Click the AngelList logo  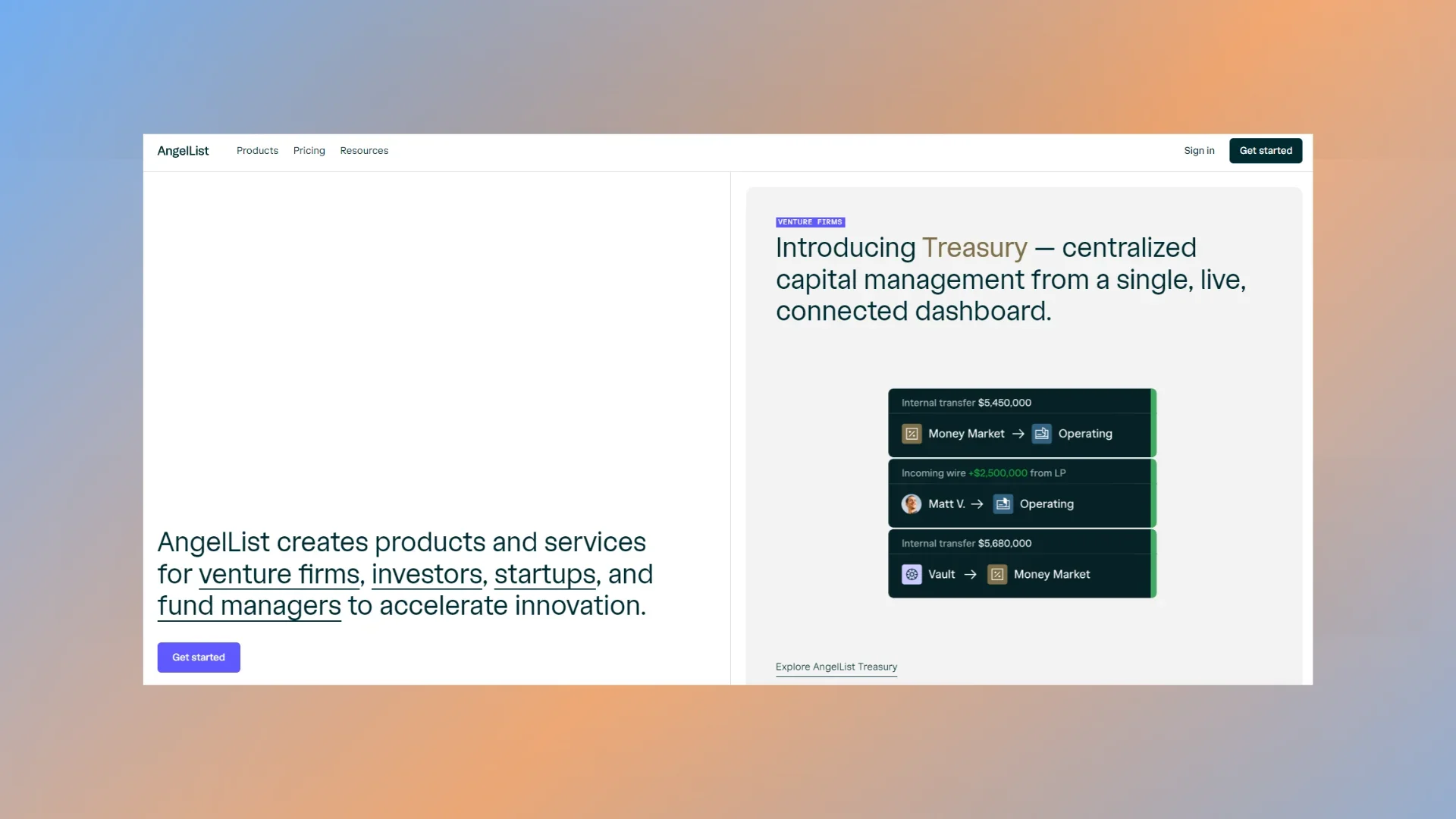click(x=183, y=151)
